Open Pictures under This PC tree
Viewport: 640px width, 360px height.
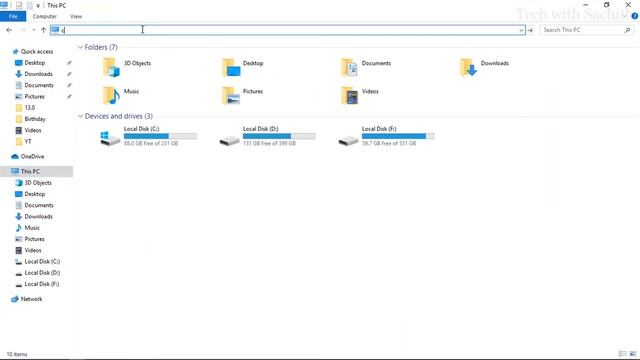34,239
